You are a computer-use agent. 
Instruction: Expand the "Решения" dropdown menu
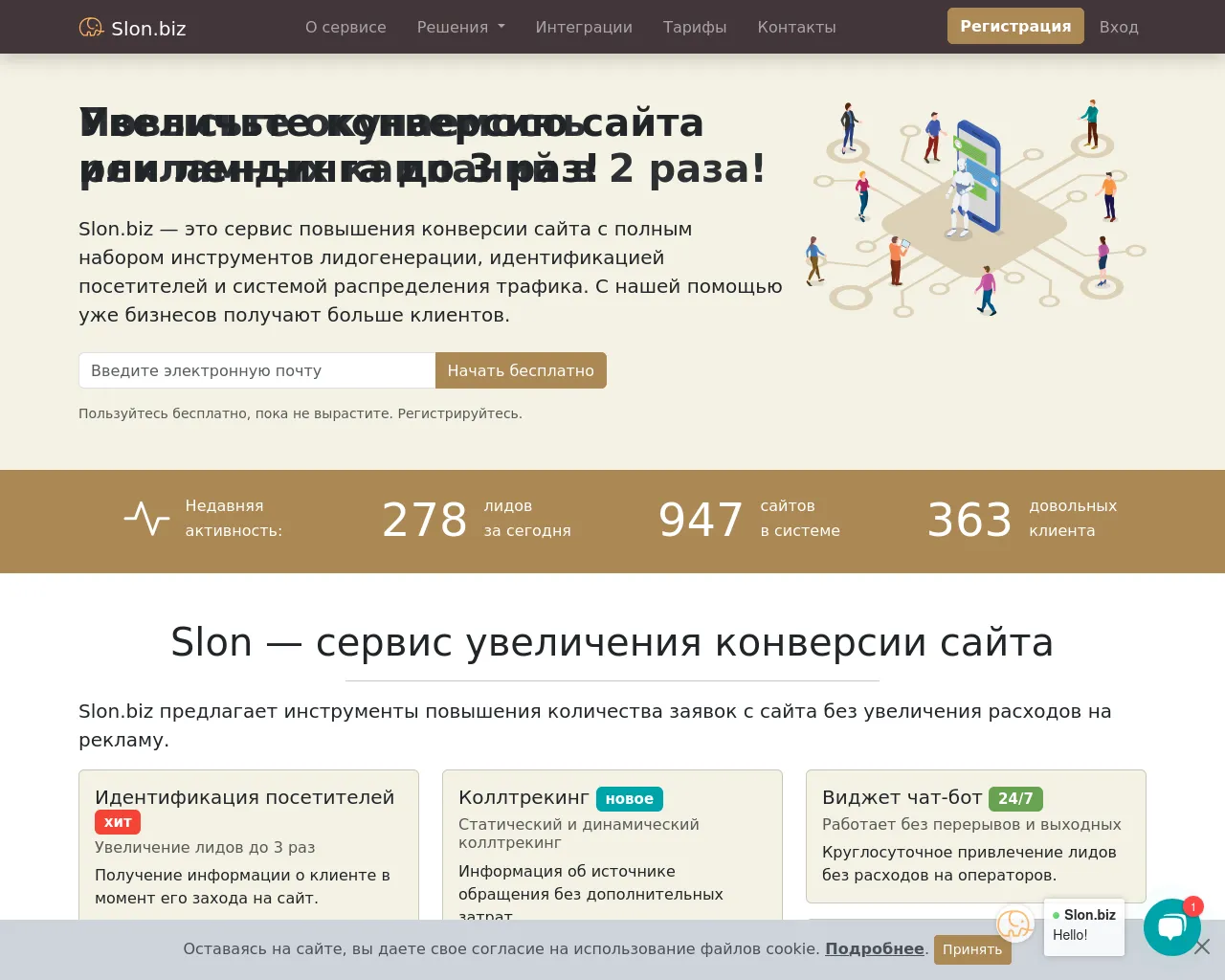click(460, 27)
